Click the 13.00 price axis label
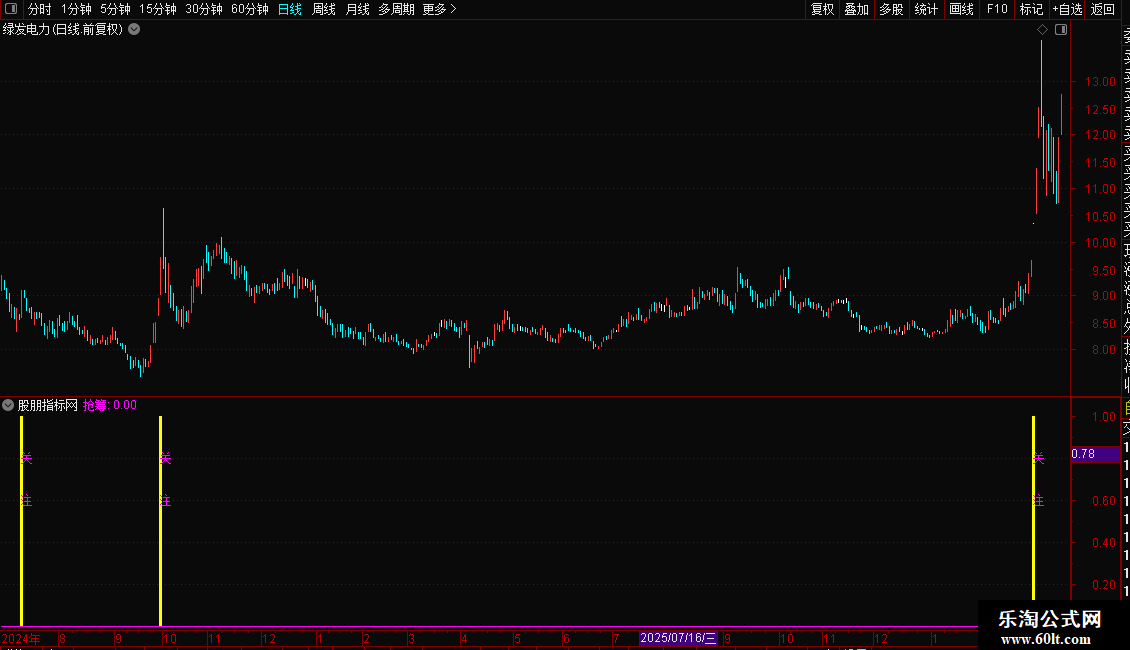1130x650 pixels. tap(1100, 82)
